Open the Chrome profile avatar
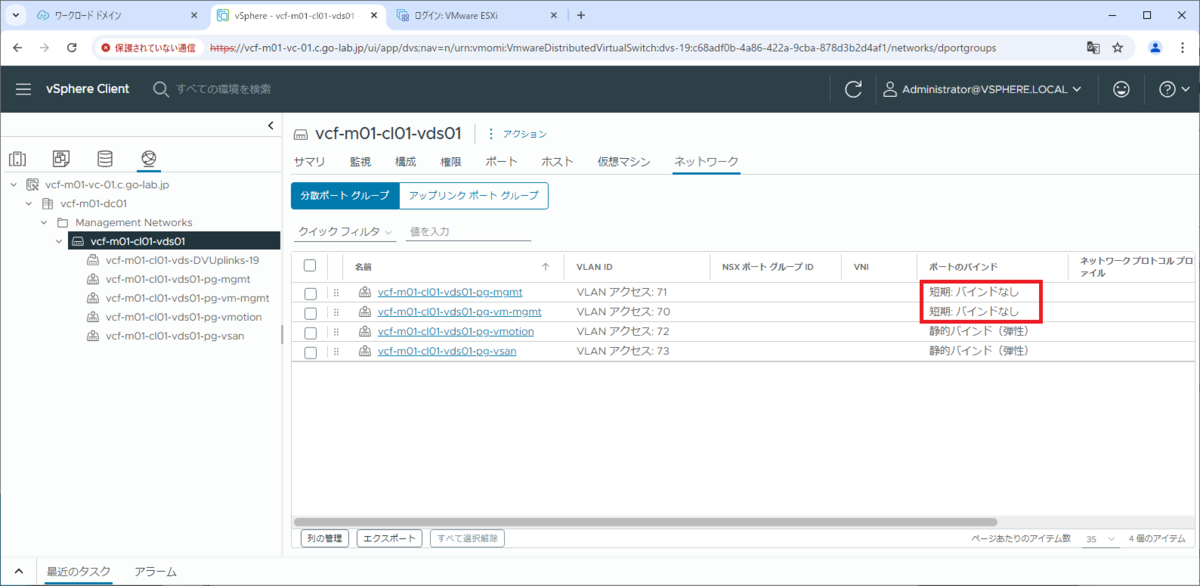The image size is (1200, 586). [x=1156, y=47]
